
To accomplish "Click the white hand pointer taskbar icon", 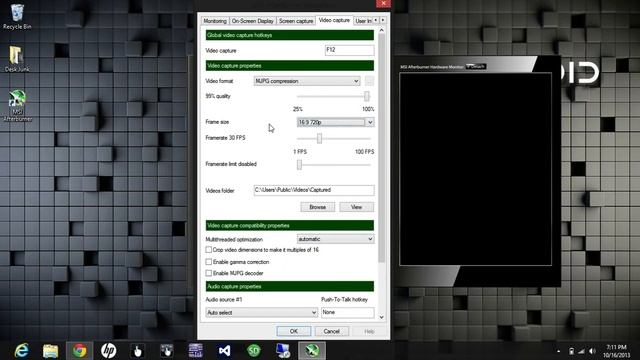I will pyautogui.click(x=138, y=351).
